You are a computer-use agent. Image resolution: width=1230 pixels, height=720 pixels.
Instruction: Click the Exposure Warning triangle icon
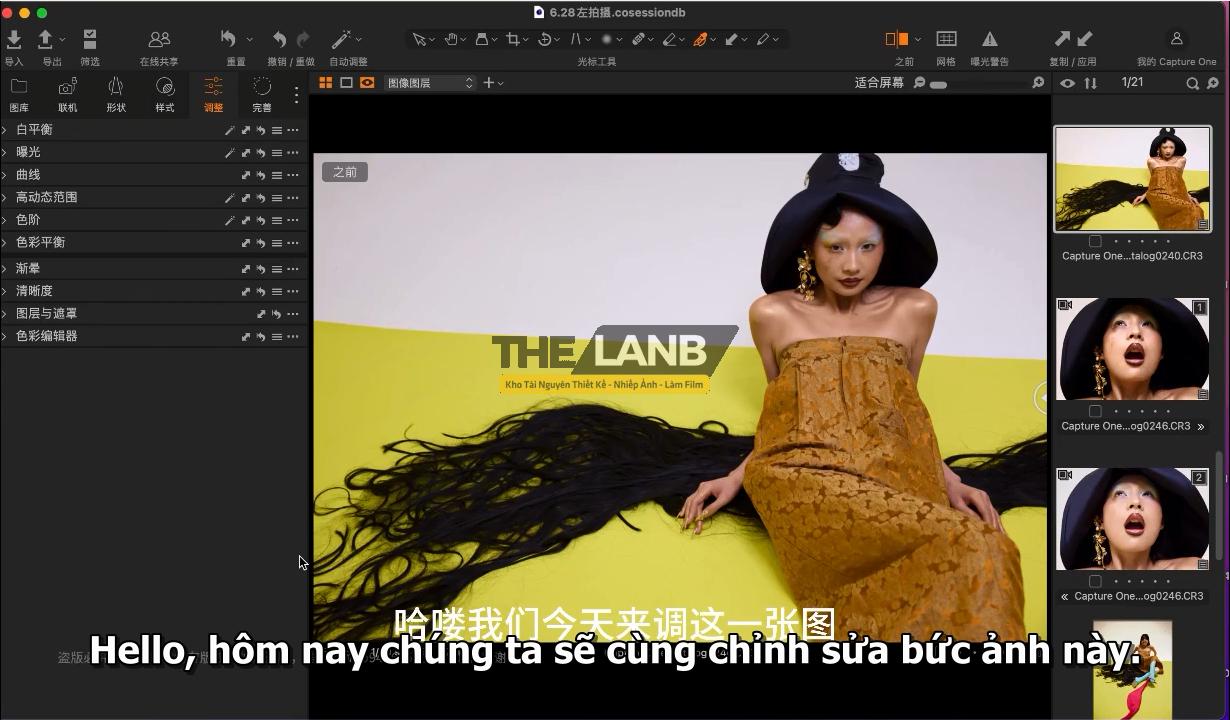click(x=989, y=39)
